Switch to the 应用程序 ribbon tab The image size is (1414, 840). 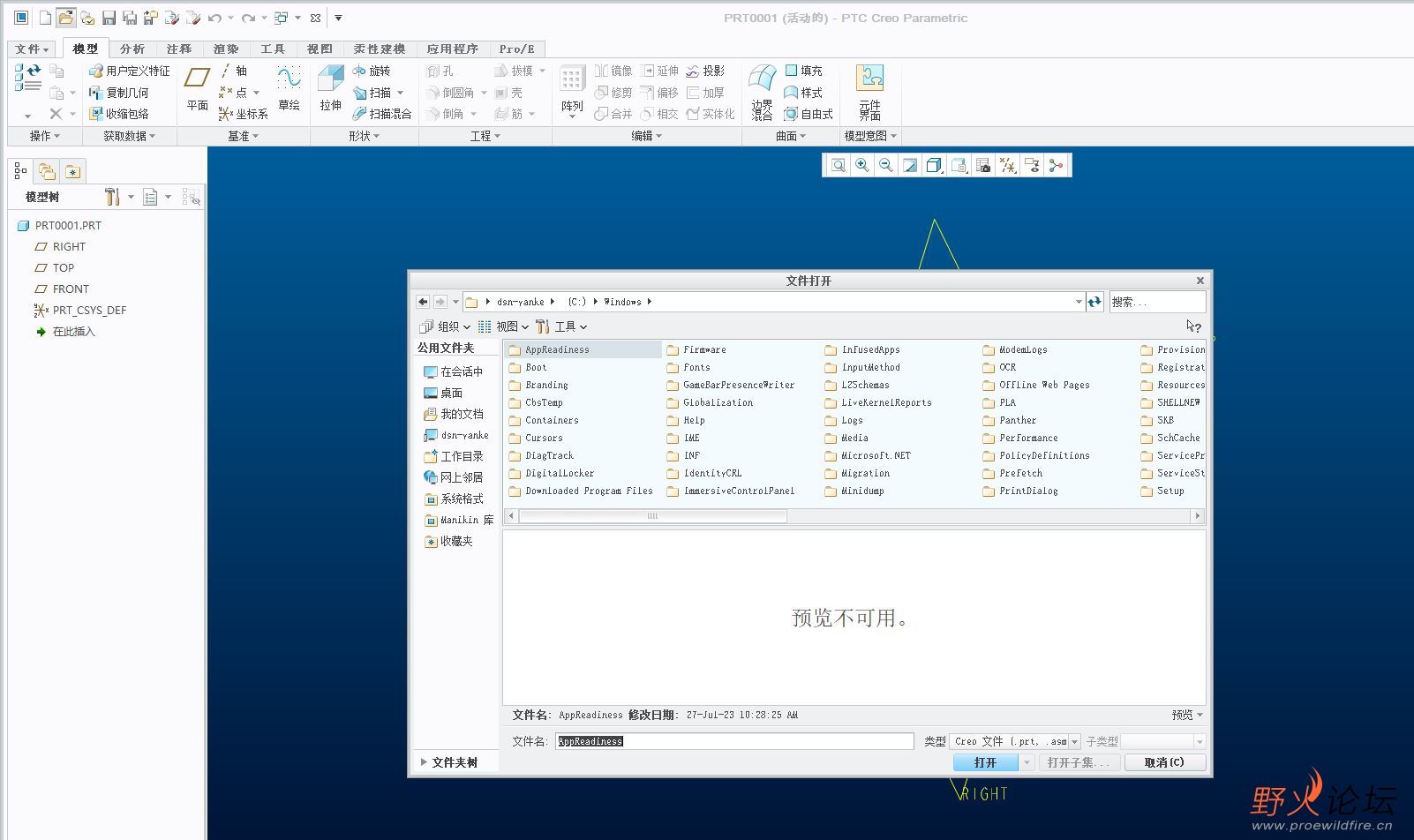point(453,49)
